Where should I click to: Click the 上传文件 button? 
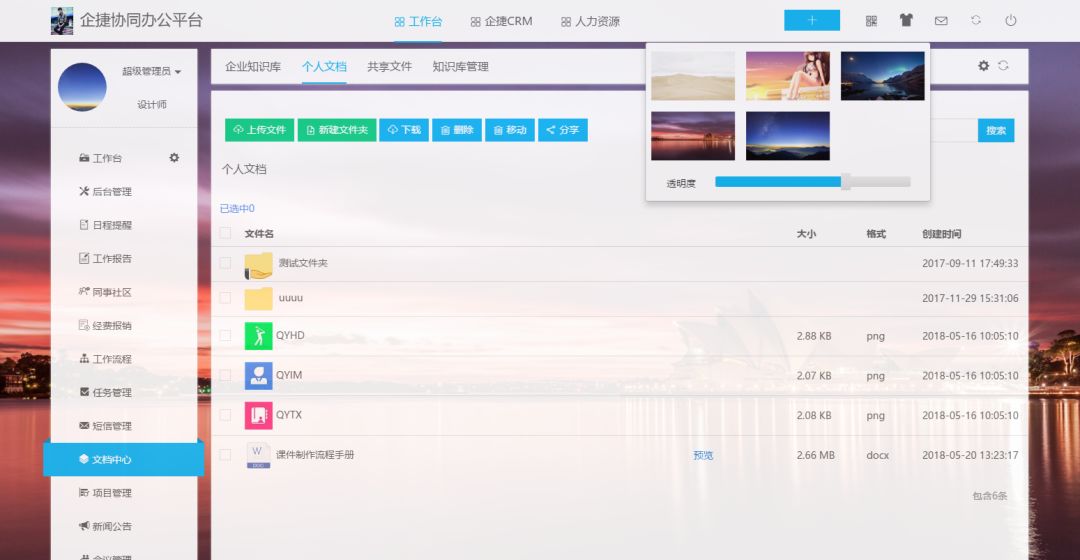(x=260, y=130)
